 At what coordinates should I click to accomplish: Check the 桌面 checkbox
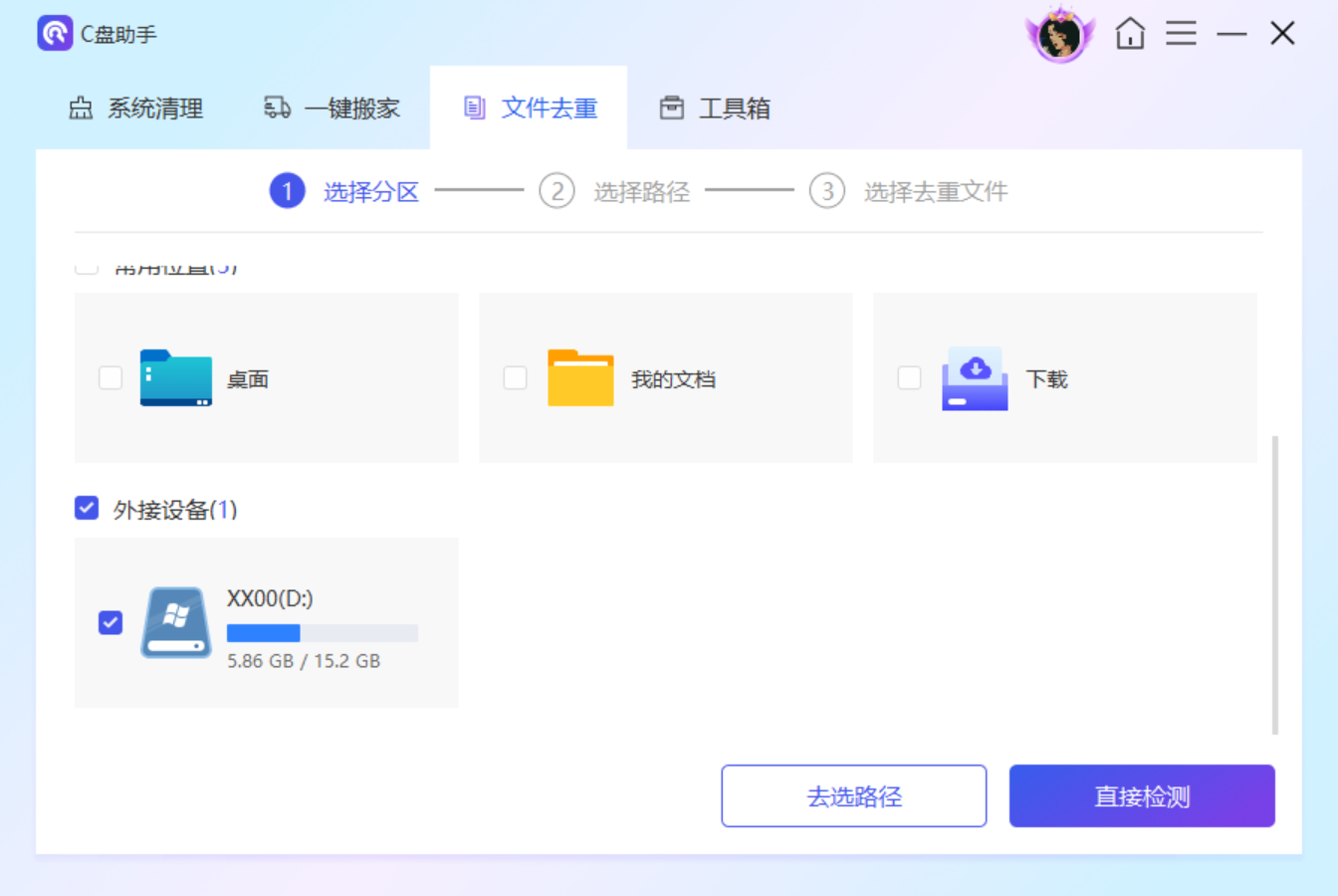point(110,379)
